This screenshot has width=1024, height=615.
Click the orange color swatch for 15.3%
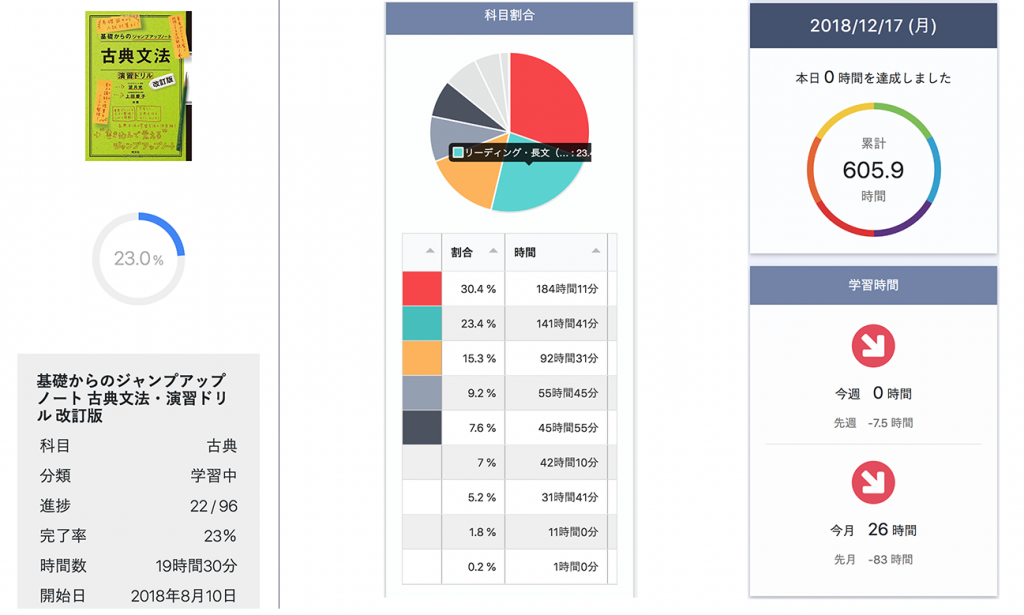pos(422,358)
